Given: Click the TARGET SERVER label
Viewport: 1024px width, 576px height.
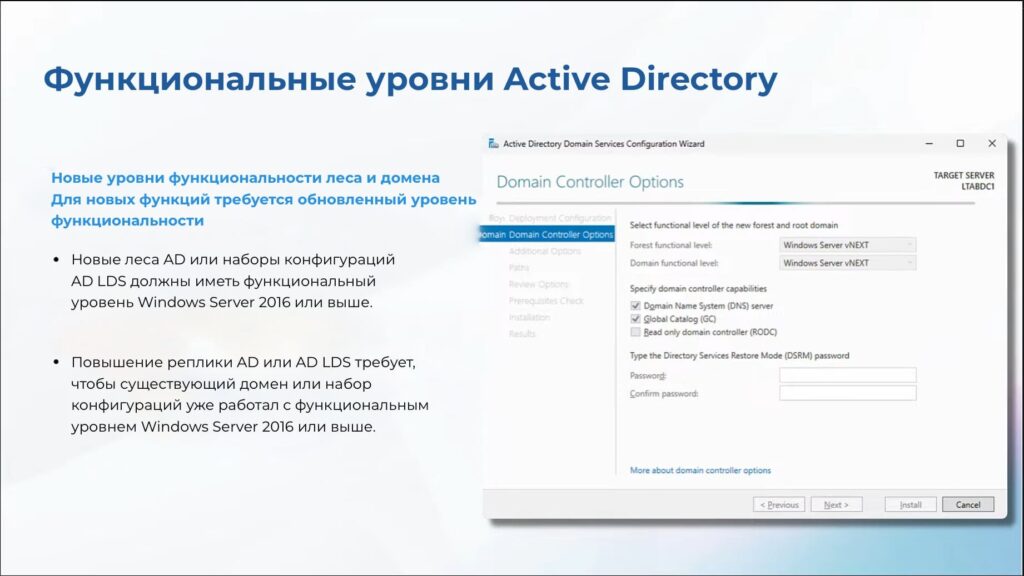Looking at the screenshot, I should click(963, 175).
